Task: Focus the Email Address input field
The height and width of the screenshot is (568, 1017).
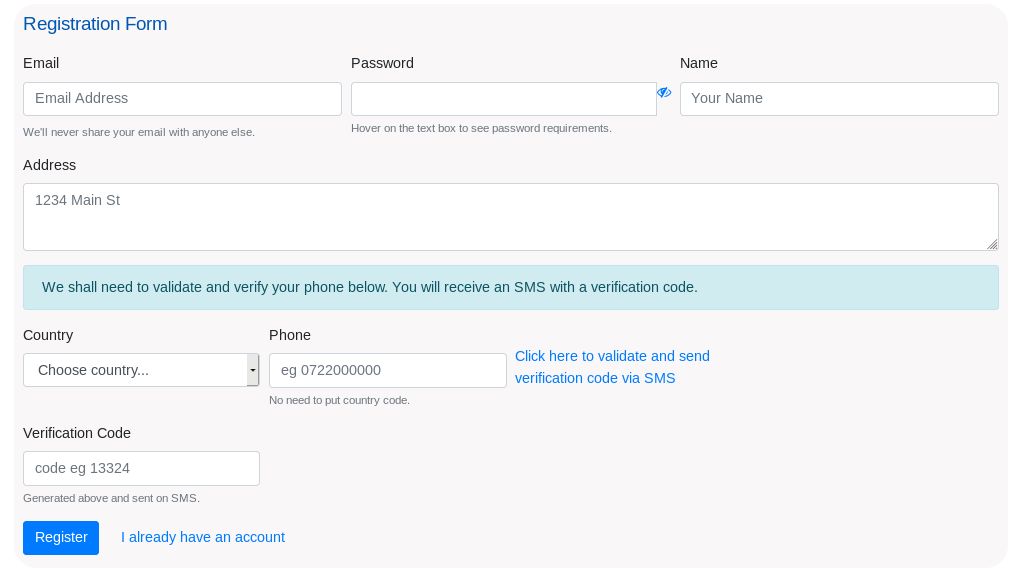Action: [x=182, y=99]
